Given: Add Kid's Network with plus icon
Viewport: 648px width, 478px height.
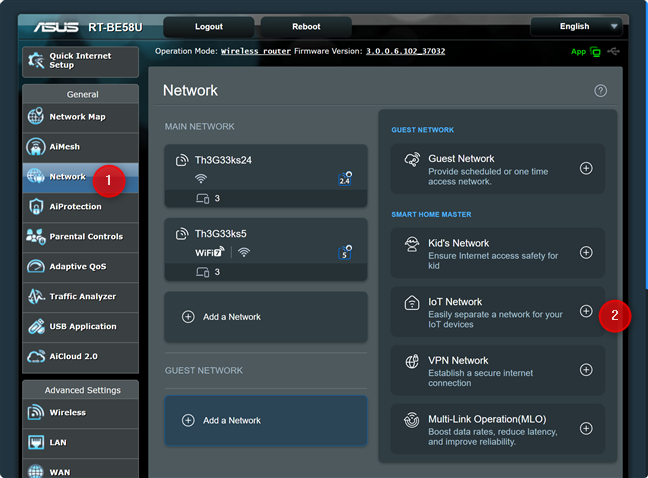Looking at the screenshot, I should 586,252.
